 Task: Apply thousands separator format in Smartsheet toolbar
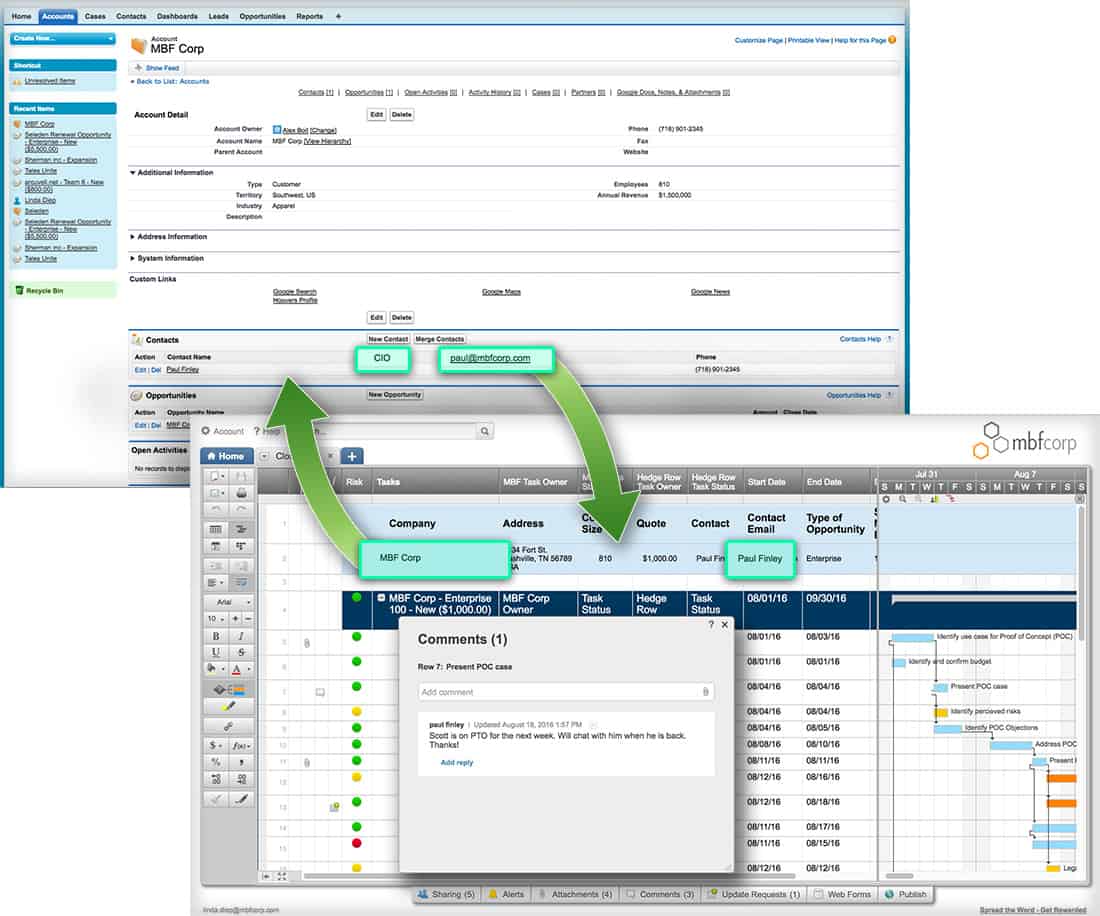(241, 762)
